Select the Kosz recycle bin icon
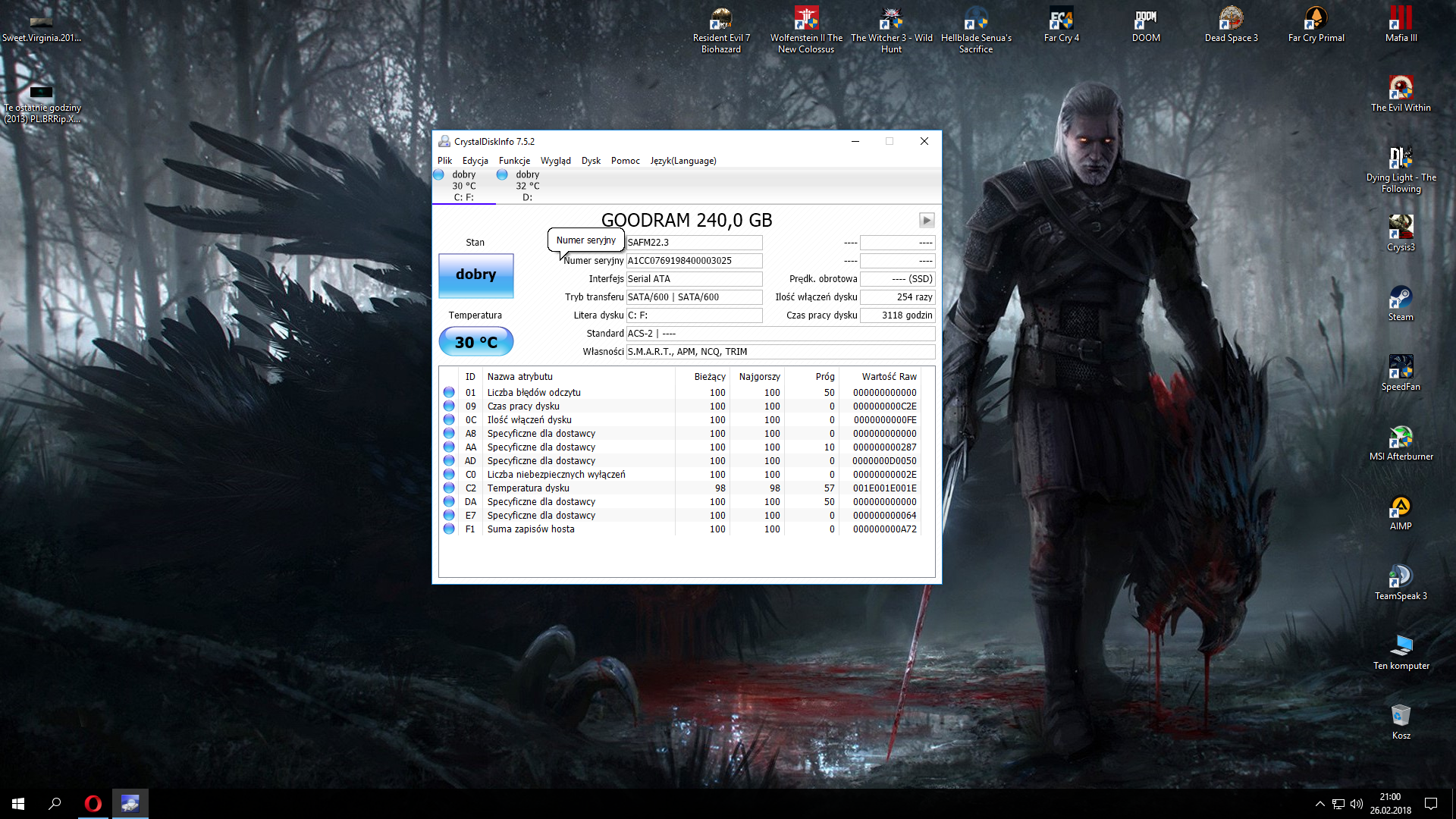Screen dimensions: 1456x819 click(1401, 723)
